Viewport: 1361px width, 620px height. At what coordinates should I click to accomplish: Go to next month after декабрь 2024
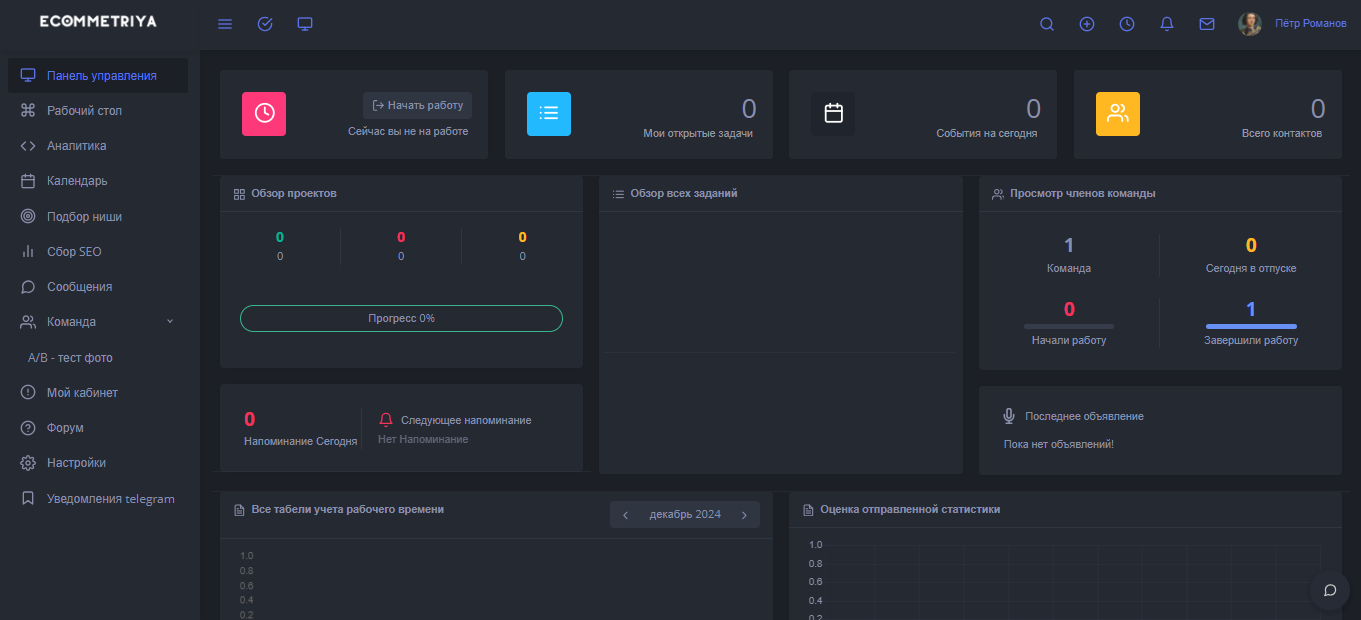click(x=744, y=515)
